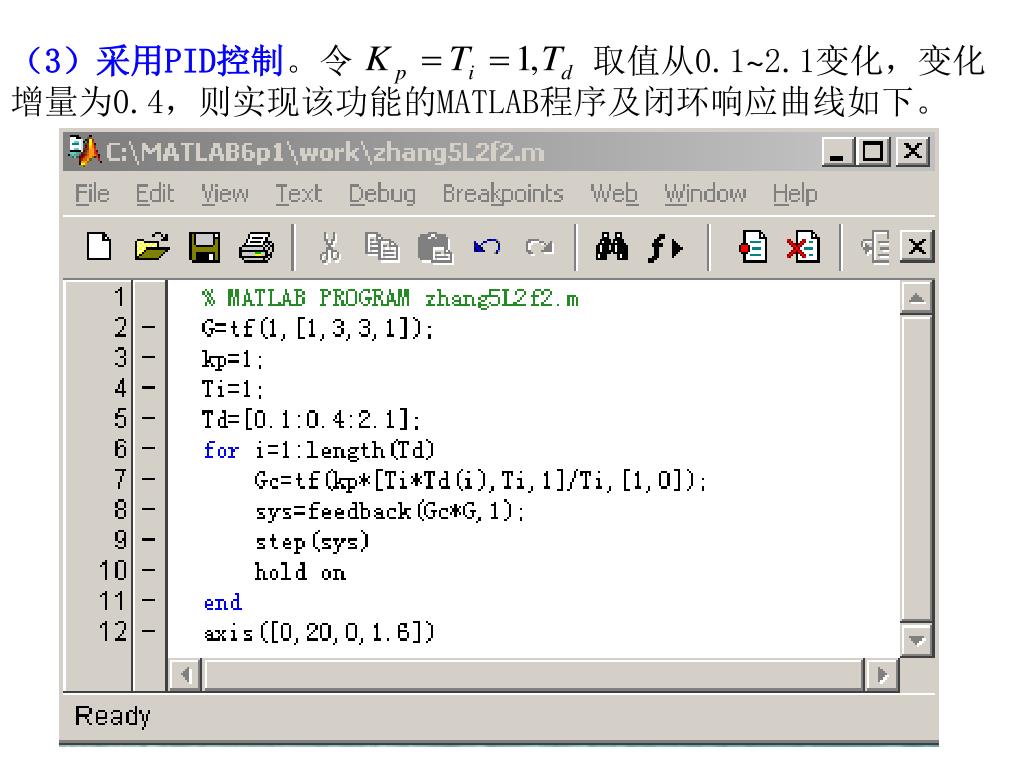Click code line 'hold on'

(300, 572)
